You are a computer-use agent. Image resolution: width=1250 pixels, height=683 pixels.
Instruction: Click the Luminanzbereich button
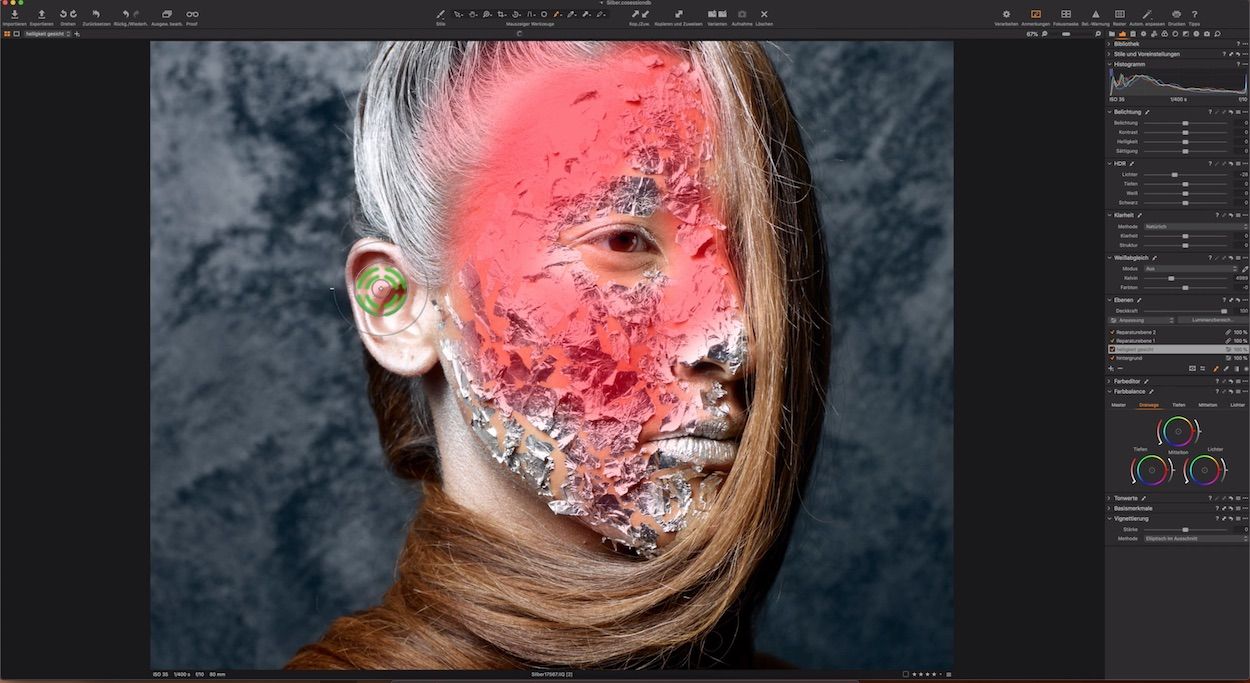(x=1213, y=320)
